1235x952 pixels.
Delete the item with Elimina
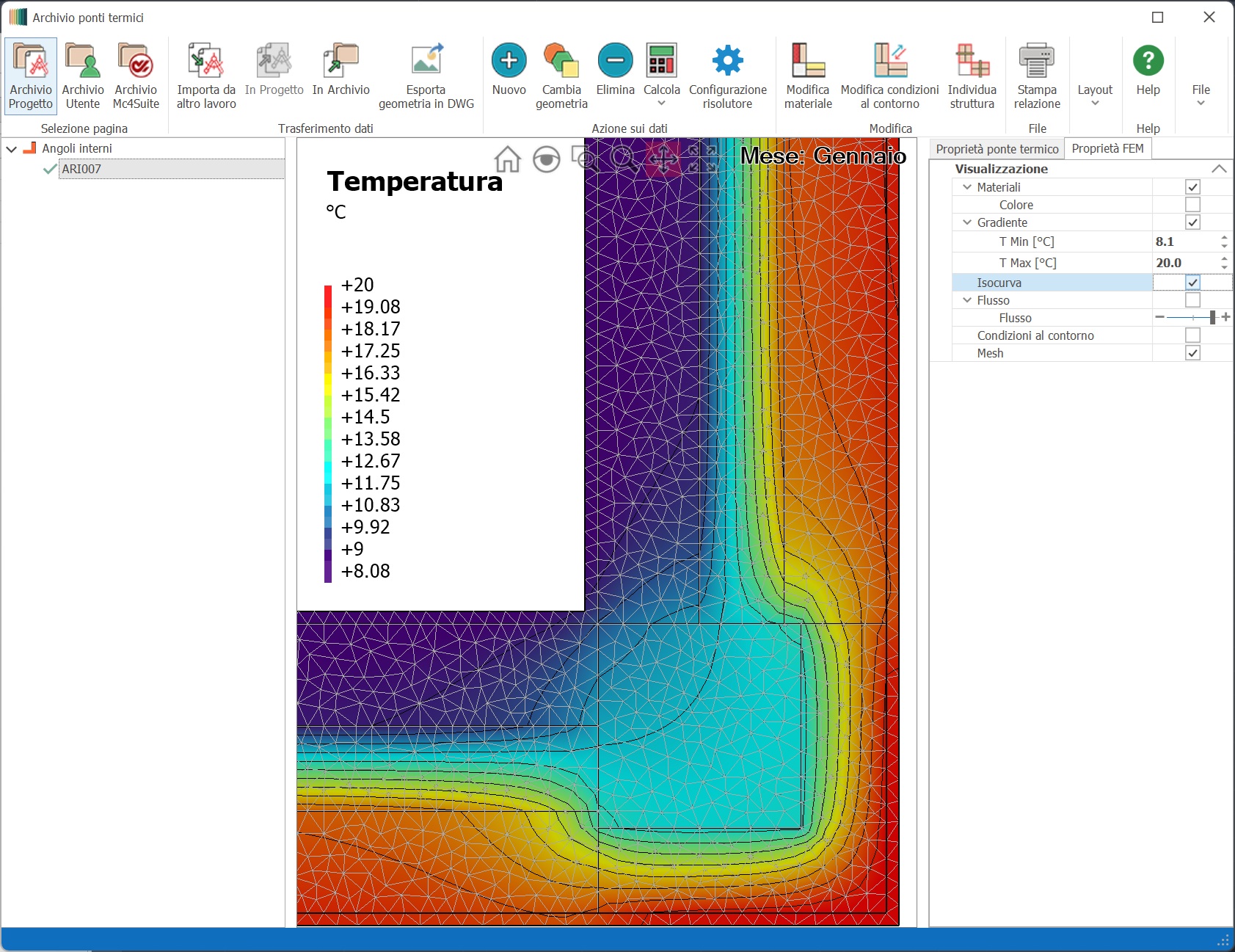(615, 70)
